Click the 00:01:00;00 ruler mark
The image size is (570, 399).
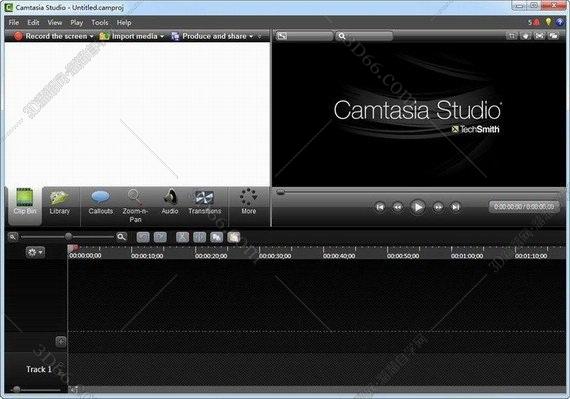[467, 256]
